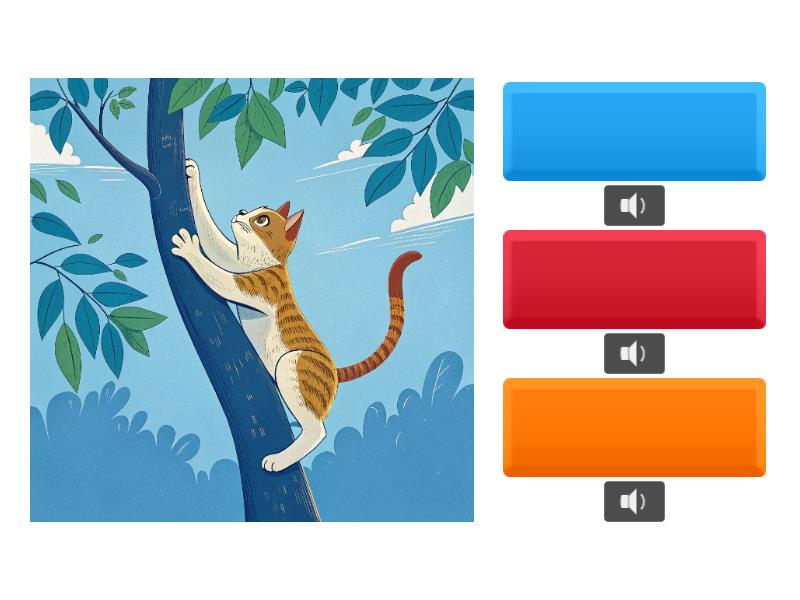Choose the orange answer button

point(634,428)
